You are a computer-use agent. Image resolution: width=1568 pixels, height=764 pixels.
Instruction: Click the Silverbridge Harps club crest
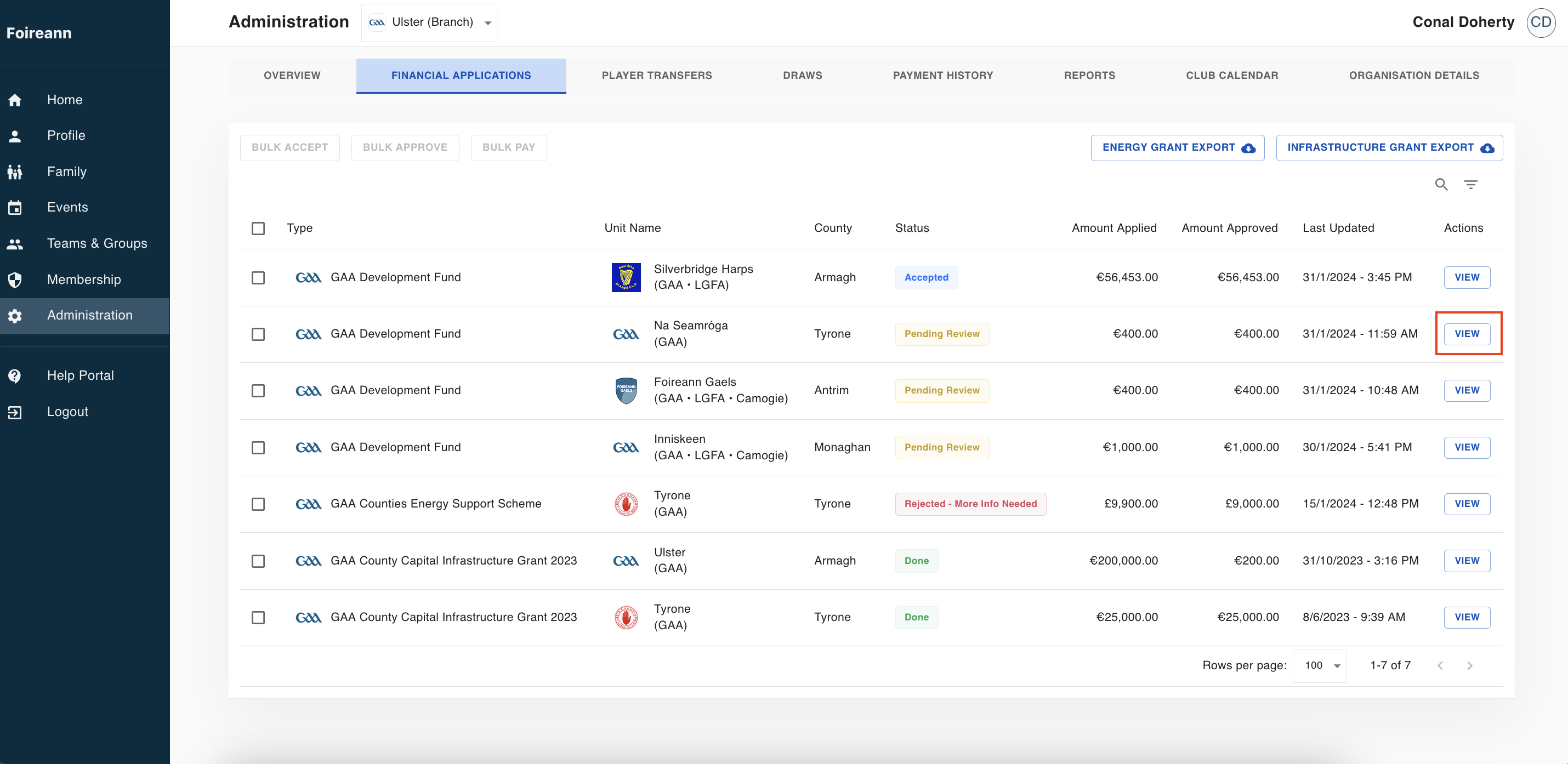pyautogui.click(x=626, y=277)
